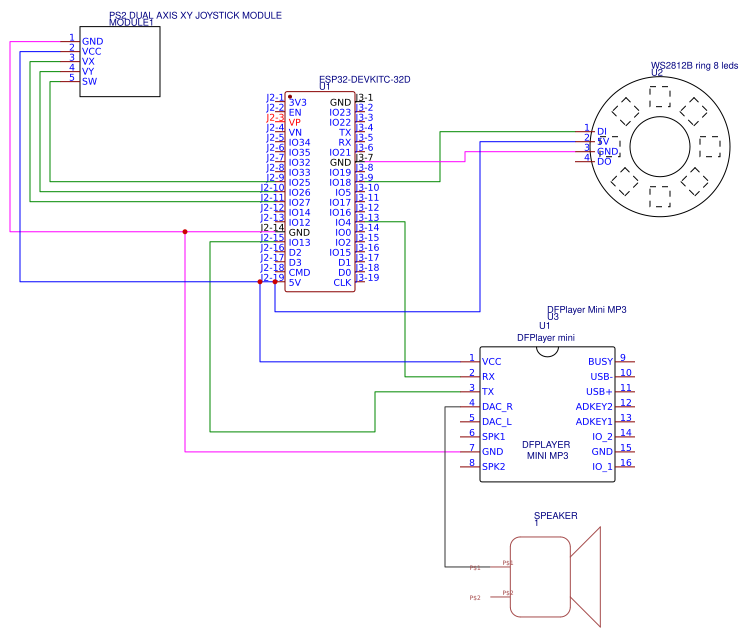The height and width of the screenshot is (637, 749).
Task: Click the DFPlayer Mini MP3 title label
Action: coord(587,310)
